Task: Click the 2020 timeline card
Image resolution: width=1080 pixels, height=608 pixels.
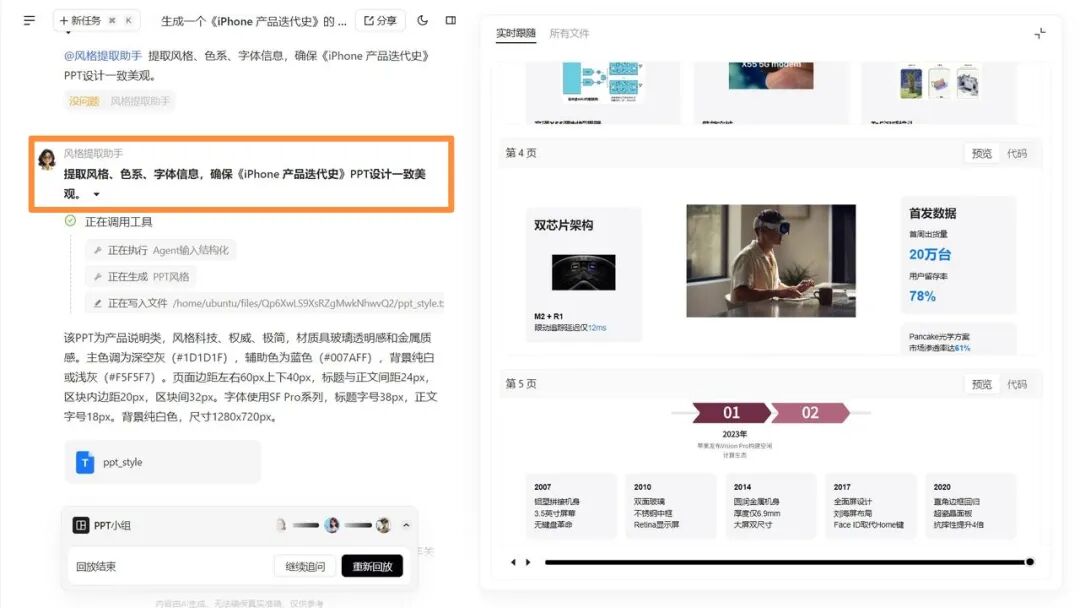Action: coord(970,505)
